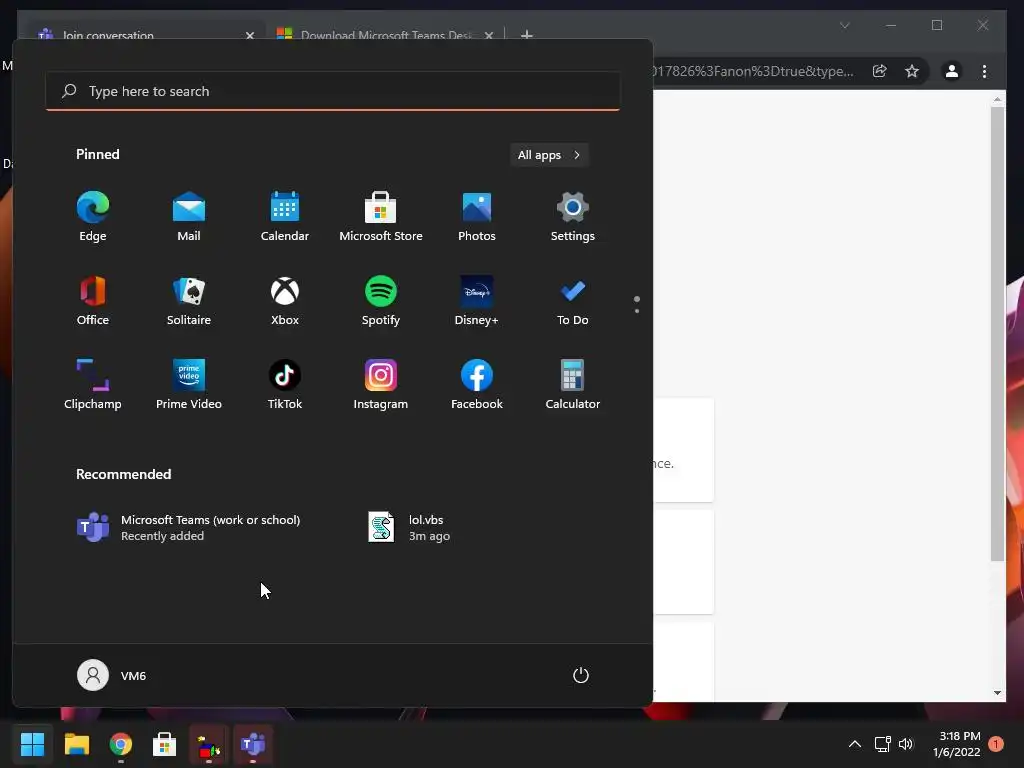Click the Chrome page vertical scrollbar
Image resolution: width=1024 pixels, height=768 pixels.
[x=997, y=333]
